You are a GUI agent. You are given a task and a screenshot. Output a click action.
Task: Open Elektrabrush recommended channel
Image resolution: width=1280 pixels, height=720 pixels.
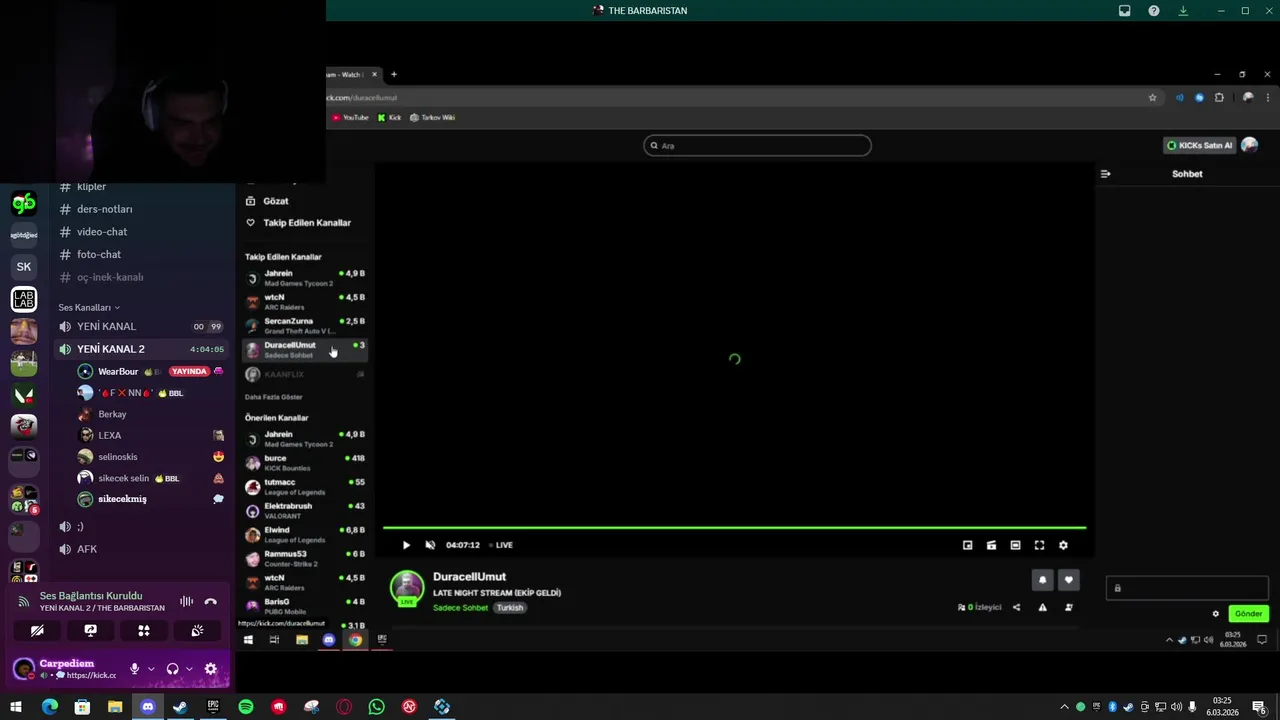coord(304,511)
